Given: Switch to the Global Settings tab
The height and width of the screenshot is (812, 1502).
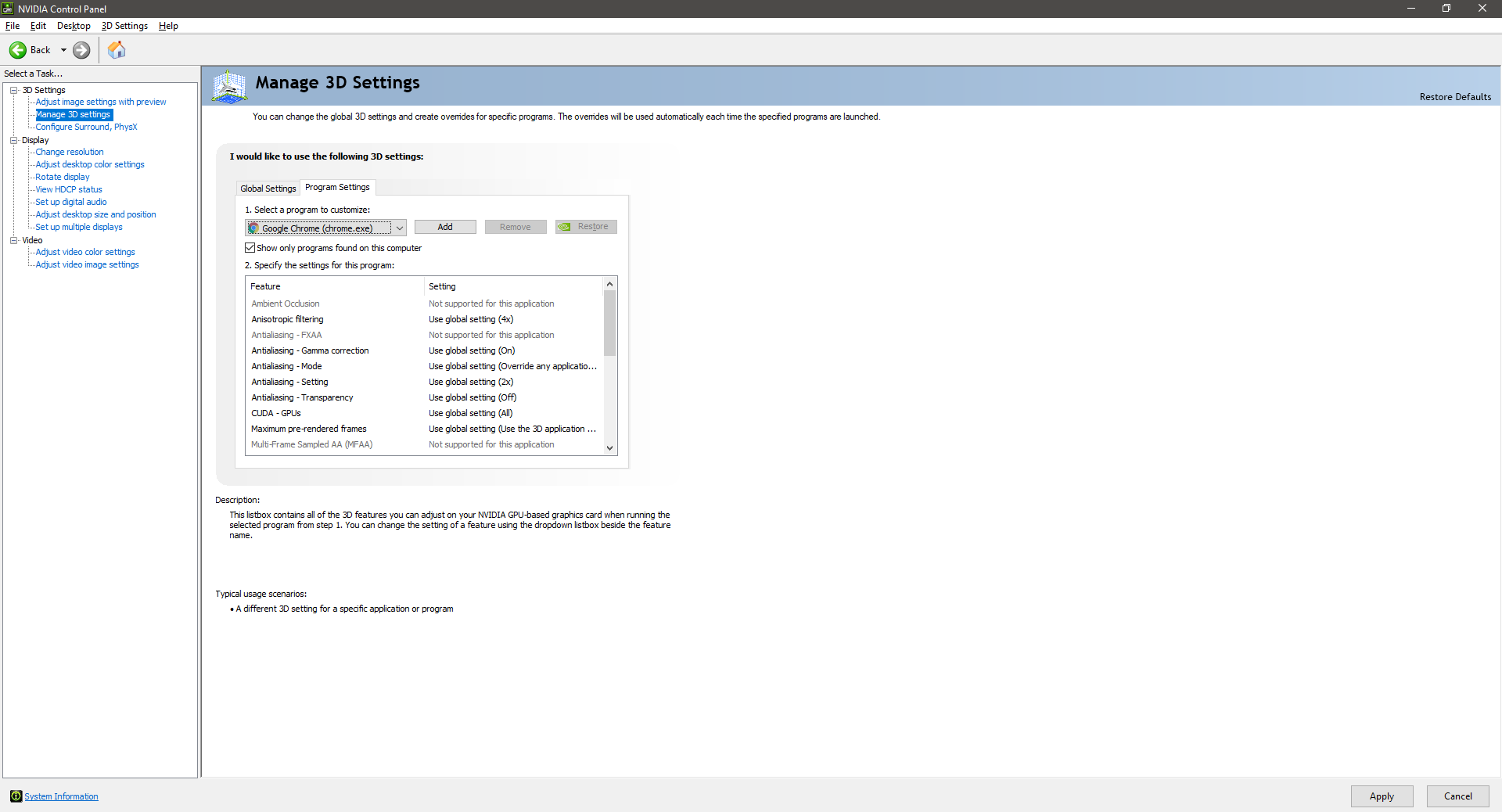Looking at the screenshot, I should click(268, 188).
